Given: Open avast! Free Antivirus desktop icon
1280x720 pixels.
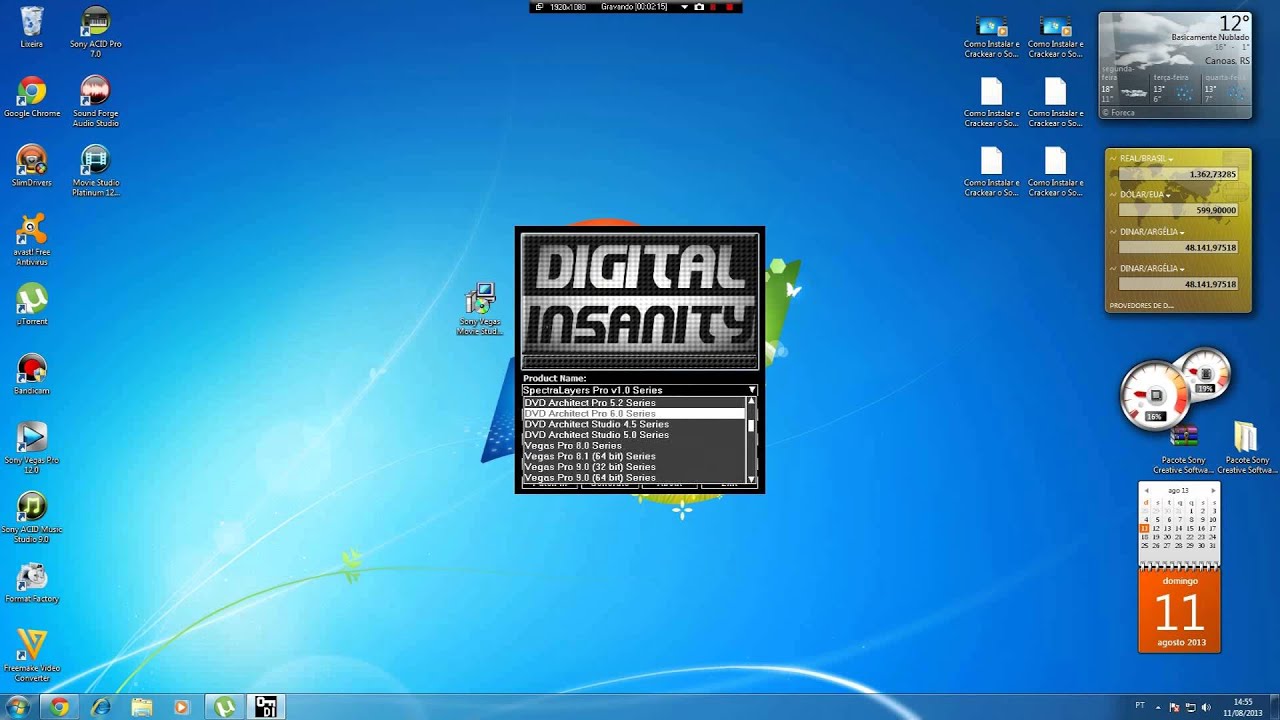Looking at the screenshot, I should coord(32,240).
